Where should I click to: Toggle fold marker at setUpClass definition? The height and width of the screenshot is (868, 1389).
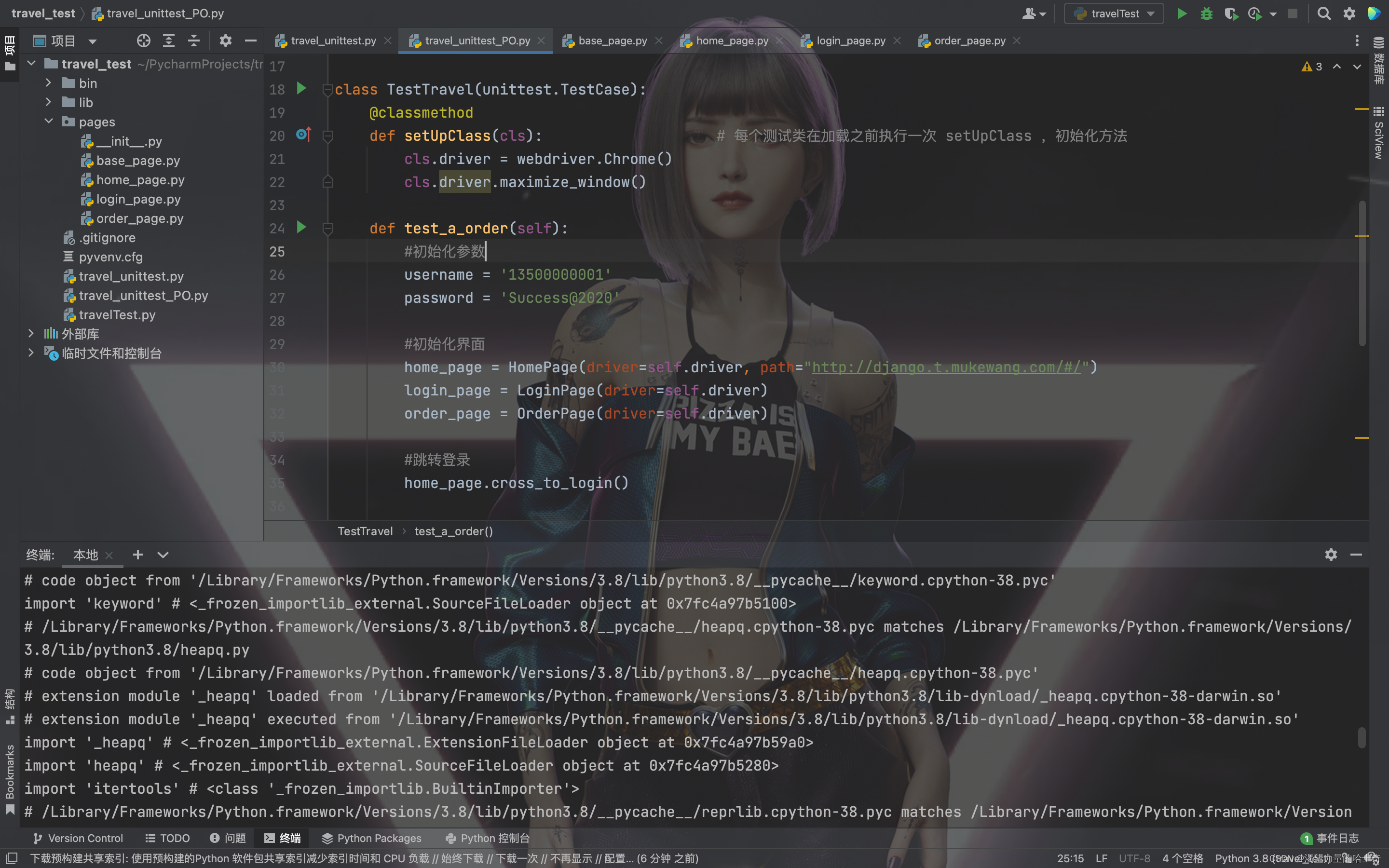point(328,136)
